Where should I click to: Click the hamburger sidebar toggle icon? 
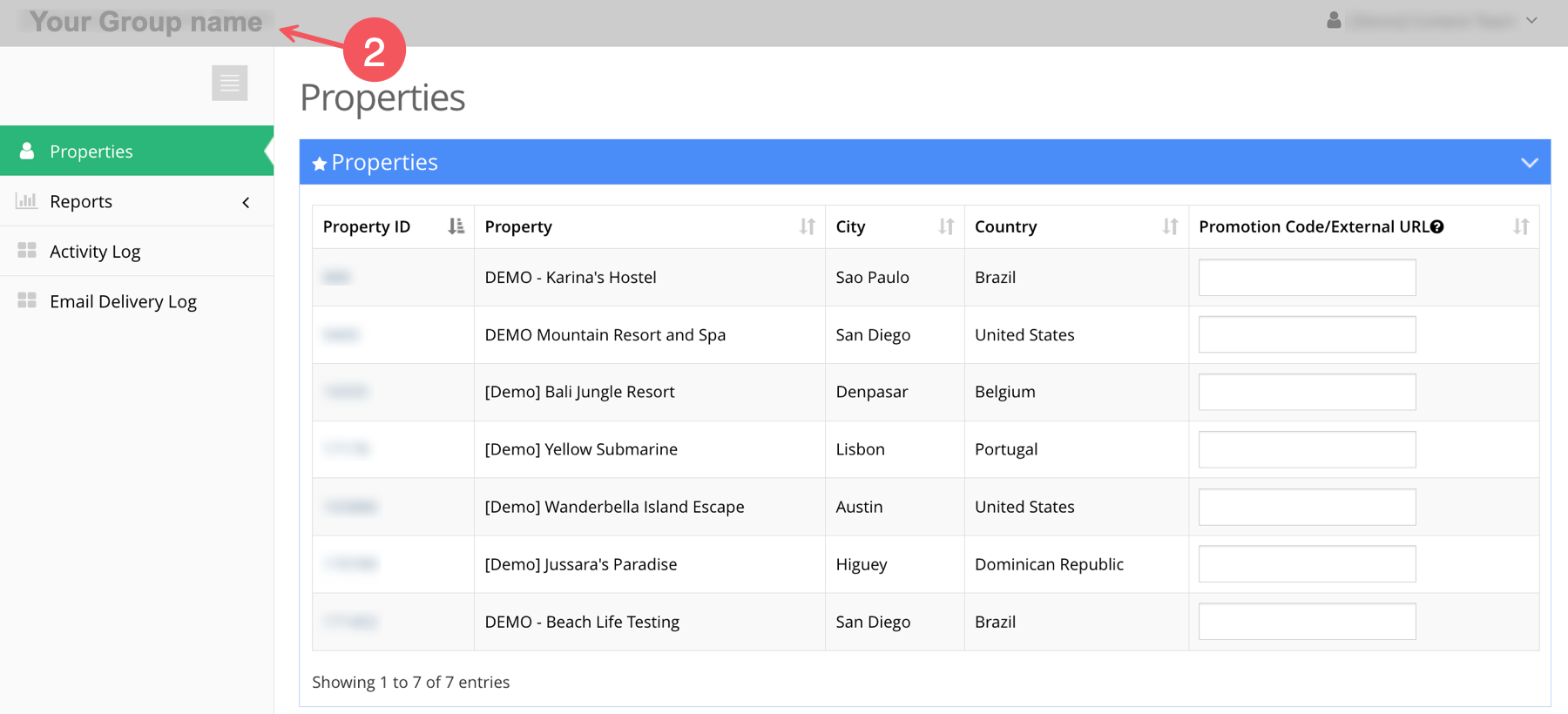click(229, 84)
